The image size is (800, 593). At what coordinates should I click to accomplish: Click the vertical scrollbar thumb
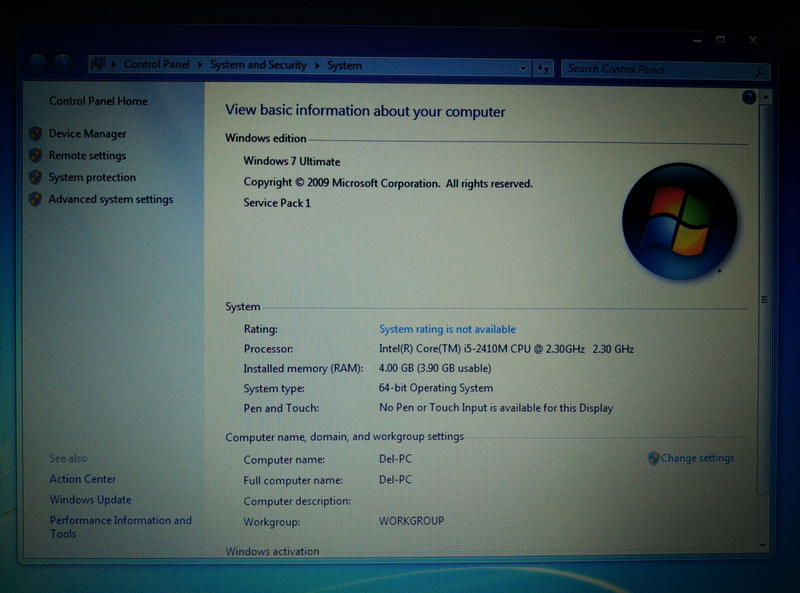point(764,300)
